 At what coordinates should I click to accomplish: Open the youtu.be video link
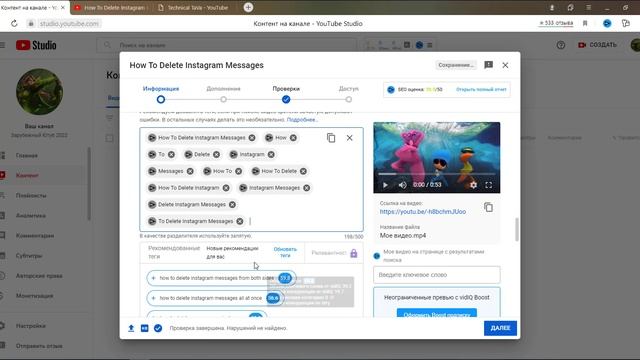[x=422, y=211]
